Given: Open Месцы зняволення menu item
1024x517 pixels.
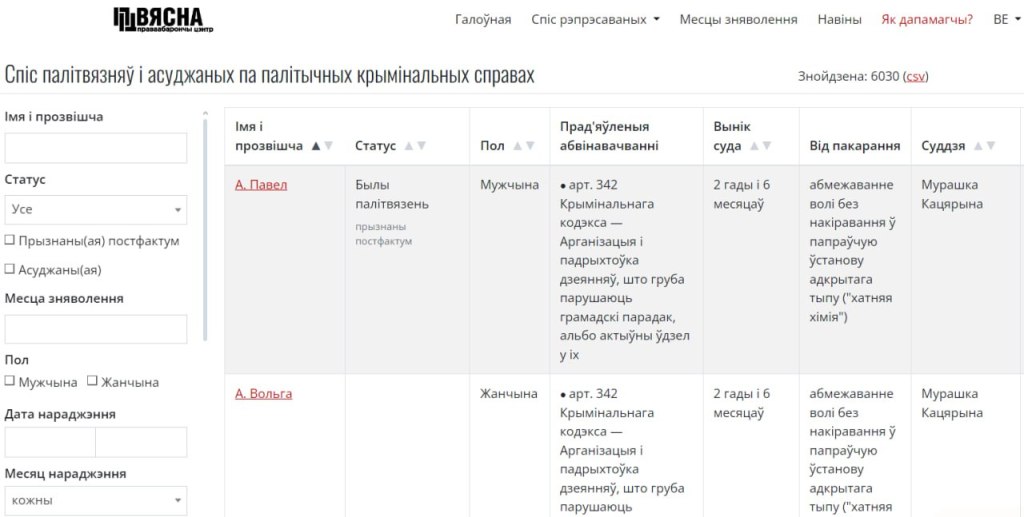Looking at the screenshot, I should 738,19.
